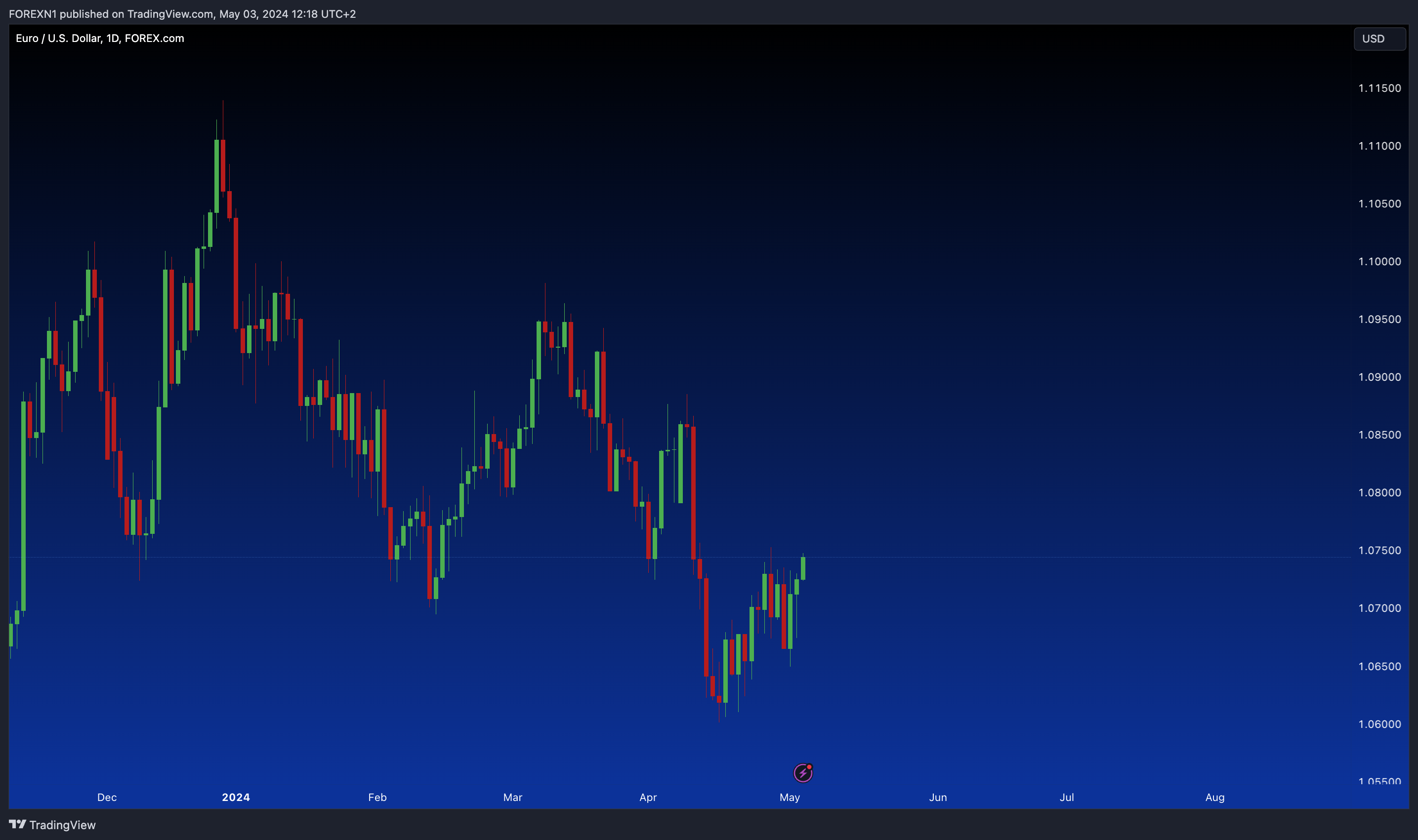The height and width of the screenshot is (840, 1418).
Task: Click the Feb label on time axis
Action: pyautogui.click(x=377, y=797)
